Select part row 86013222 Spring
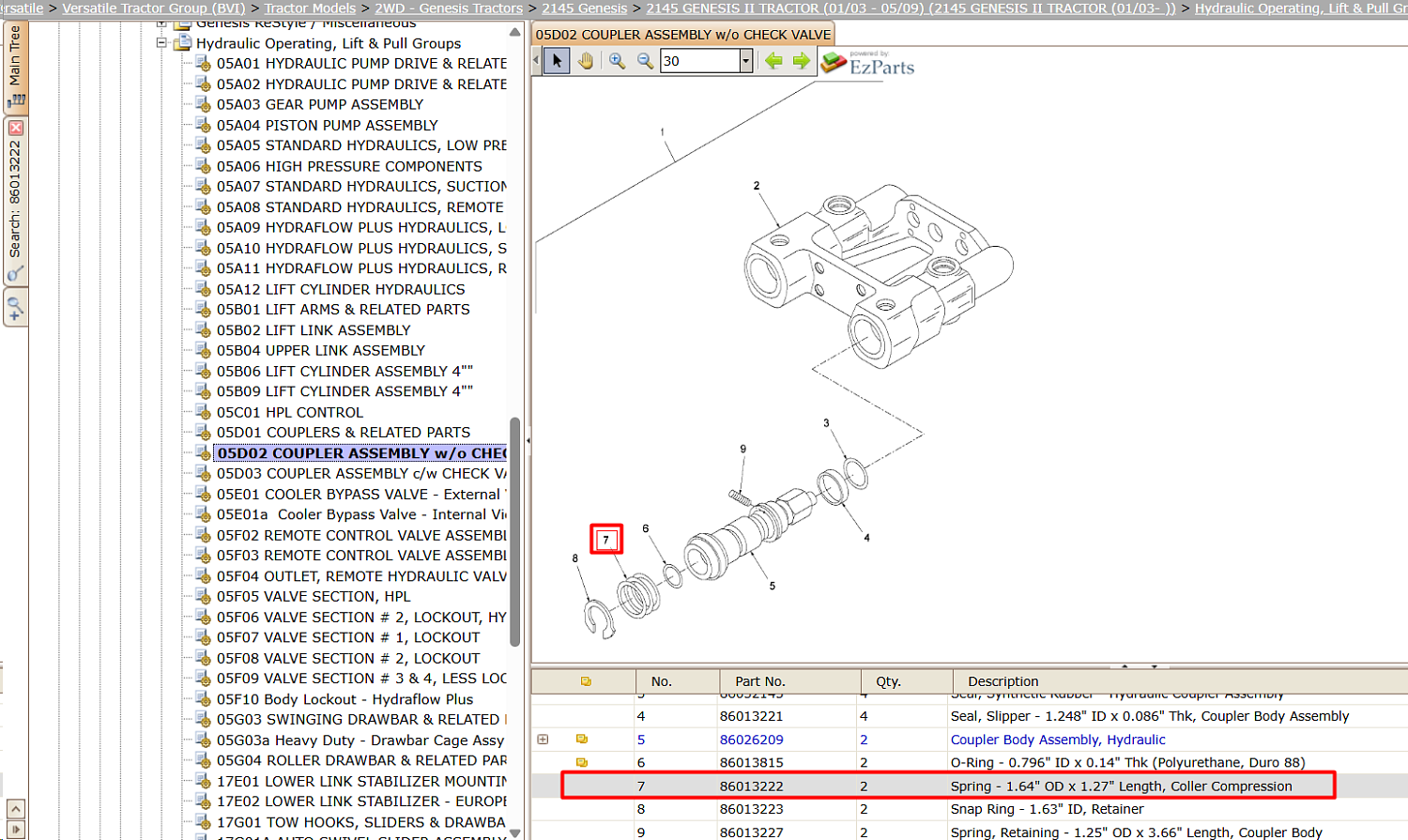Image resolution: width=1408 pixels, height=840 pixels. pos(970,787)
